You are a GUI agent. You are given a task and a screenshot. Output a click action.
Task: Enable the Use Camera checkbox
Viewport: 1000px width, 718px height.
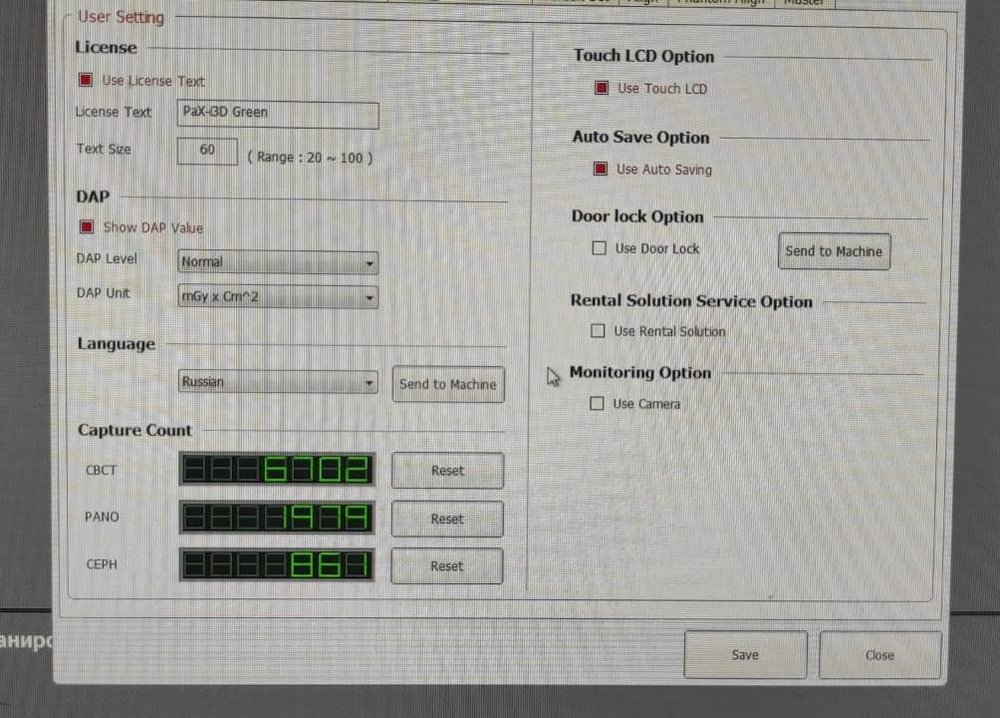point(597,404)
